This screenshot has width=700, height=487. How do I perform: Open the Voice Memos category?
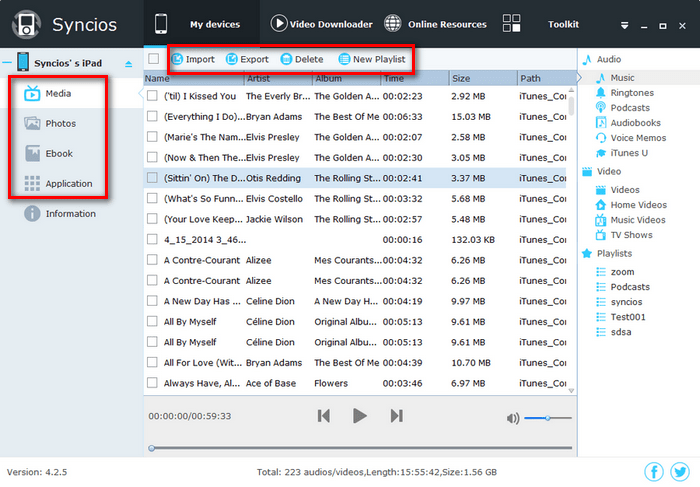pyautogui.click(x=638, y=138)
